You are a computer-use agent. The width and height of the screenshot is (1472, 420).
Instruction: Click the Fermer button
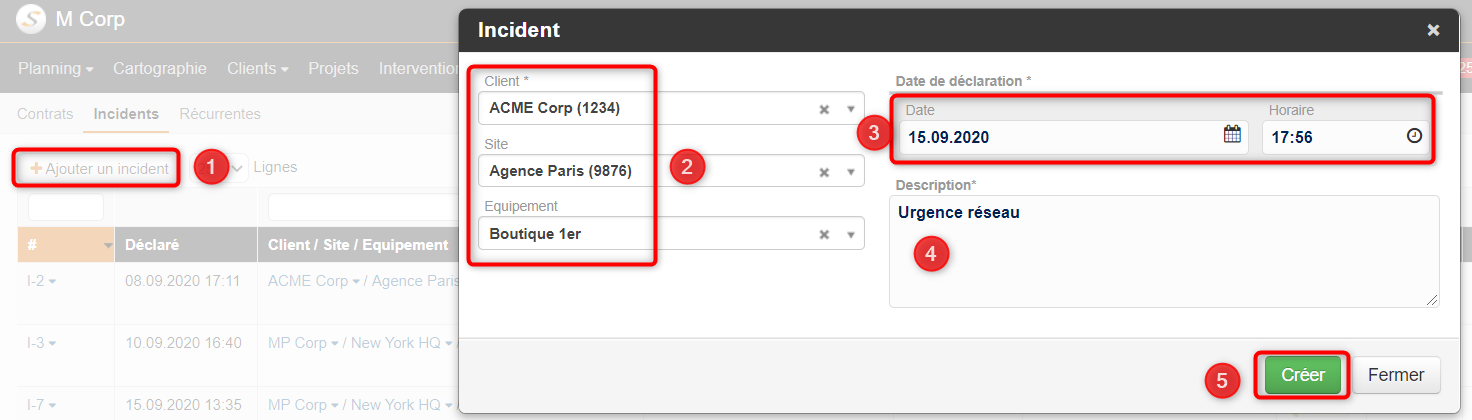1396,375
